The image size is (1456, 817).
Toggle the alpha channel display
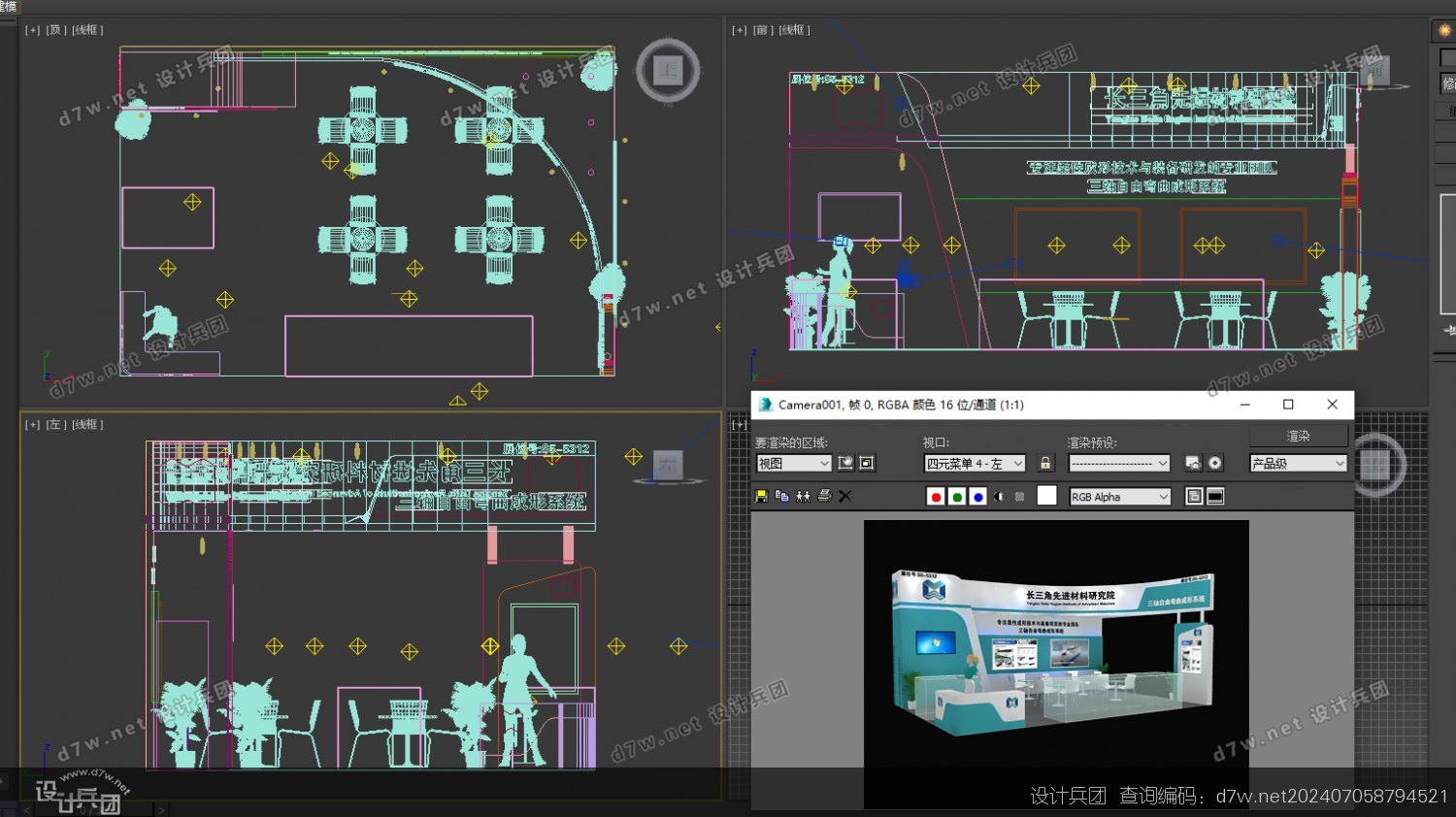(x=1000, y=497)
